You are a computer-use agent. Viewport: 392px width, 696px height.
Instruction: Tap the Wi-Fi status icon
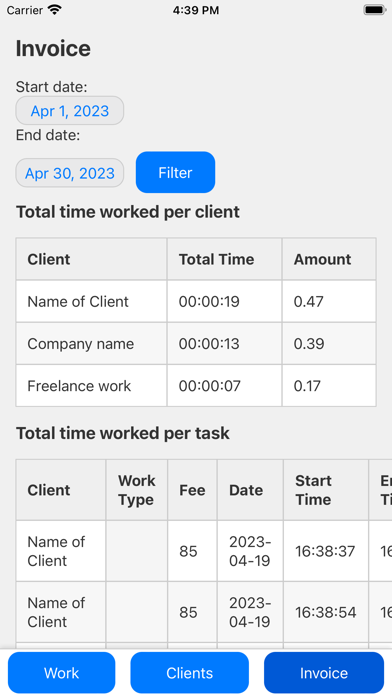pyautogui.click(x=55, y=10)
